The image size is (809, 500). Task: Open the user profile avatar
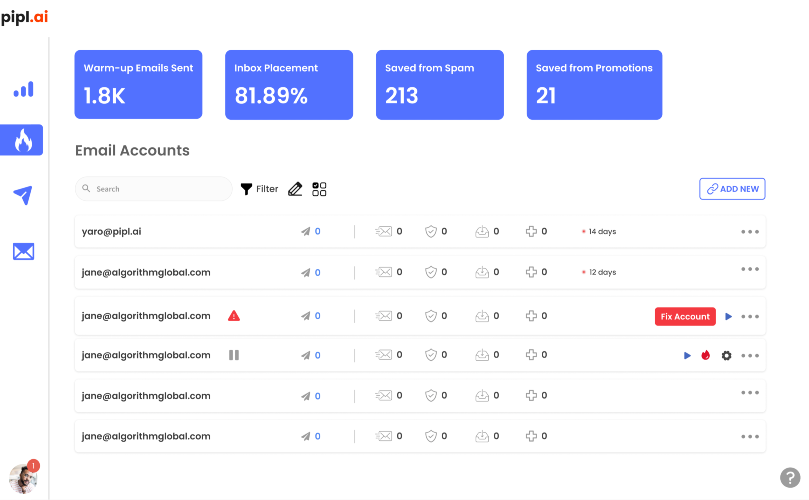coord(23,479)
